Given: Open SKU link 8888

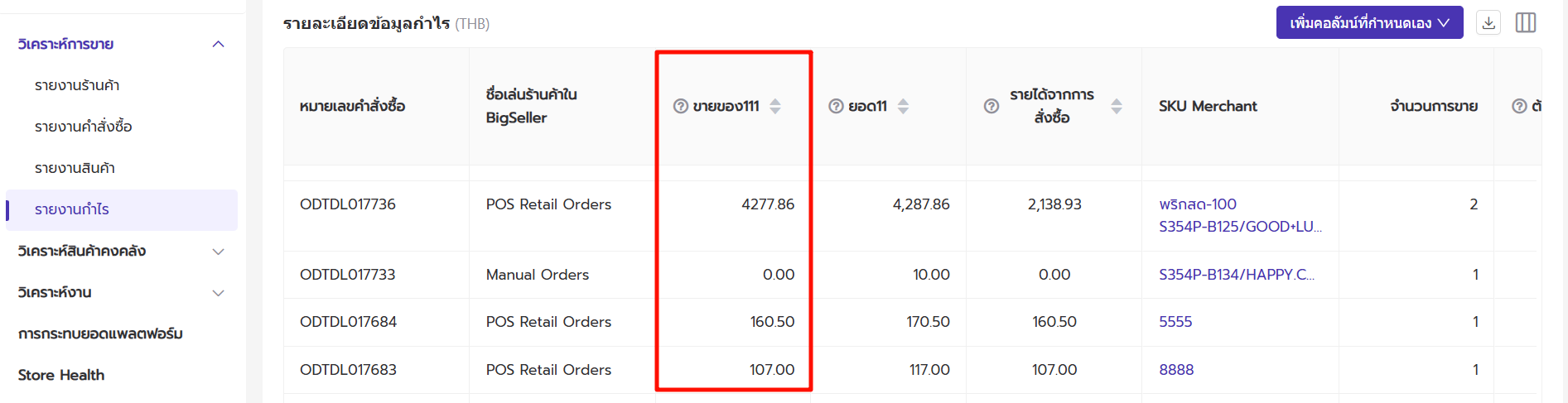Looking at the screenshot, I should 1176,370.
